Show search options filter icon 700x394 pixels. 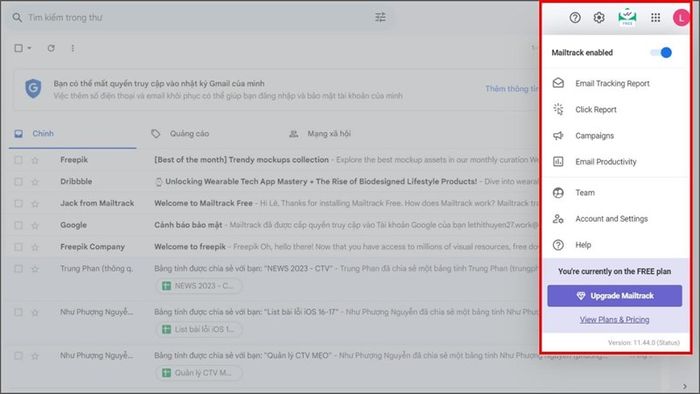[380, 17]
